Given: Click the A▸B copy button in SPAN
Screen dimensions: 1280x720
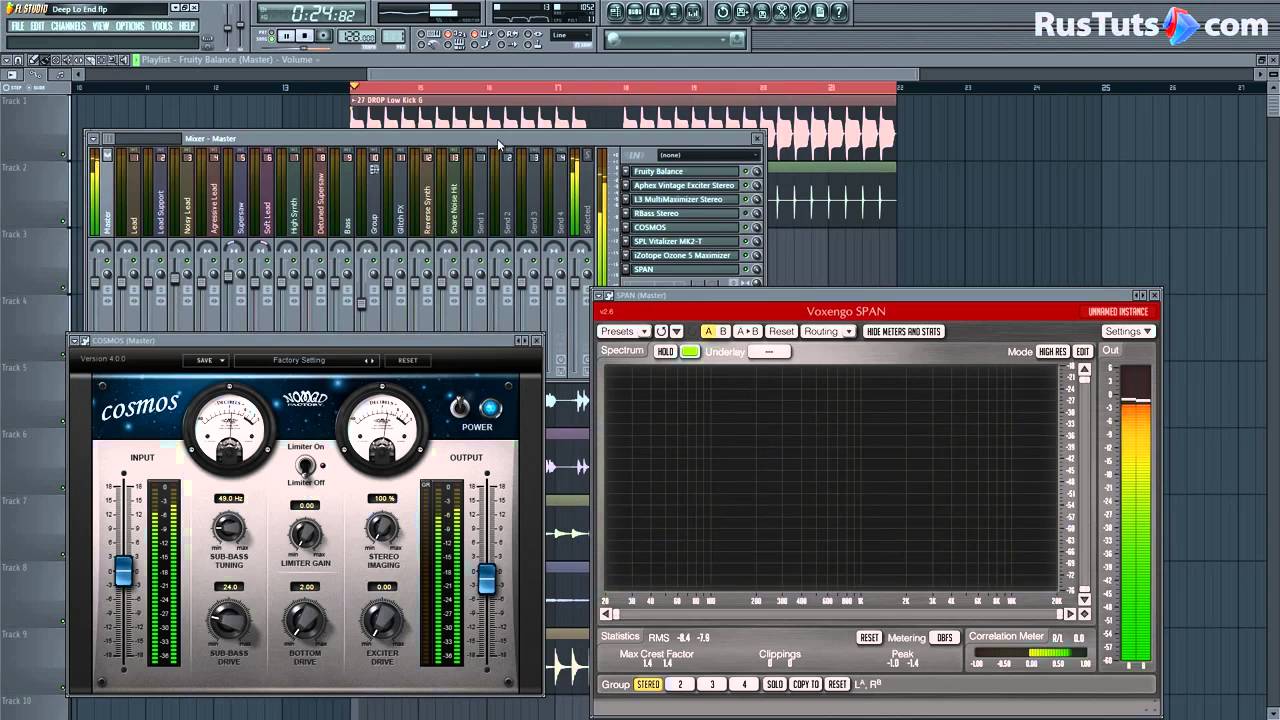Looking at the screenshot, I should (x=747, y=331).
